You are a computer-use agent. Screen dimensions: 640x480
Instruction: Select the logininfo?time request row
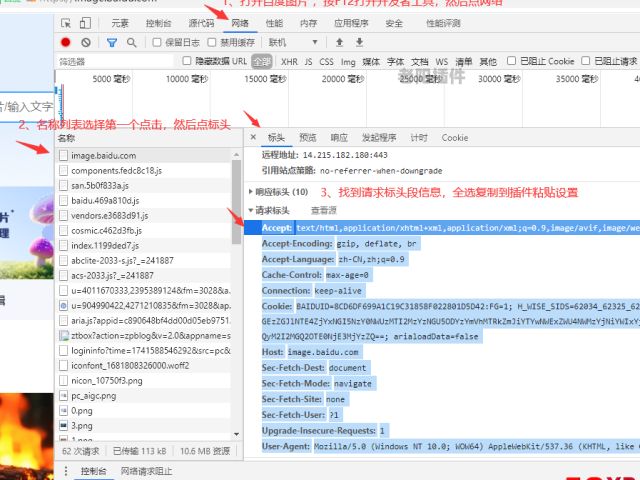click(x=145, y=351)
